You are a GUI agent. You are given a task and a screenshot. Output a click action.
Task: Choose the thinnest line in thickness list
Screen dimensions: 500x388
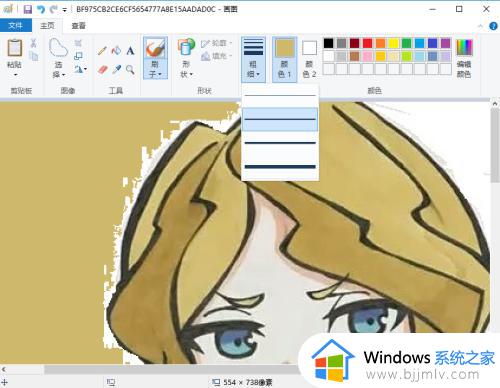(x=280, y=96)
